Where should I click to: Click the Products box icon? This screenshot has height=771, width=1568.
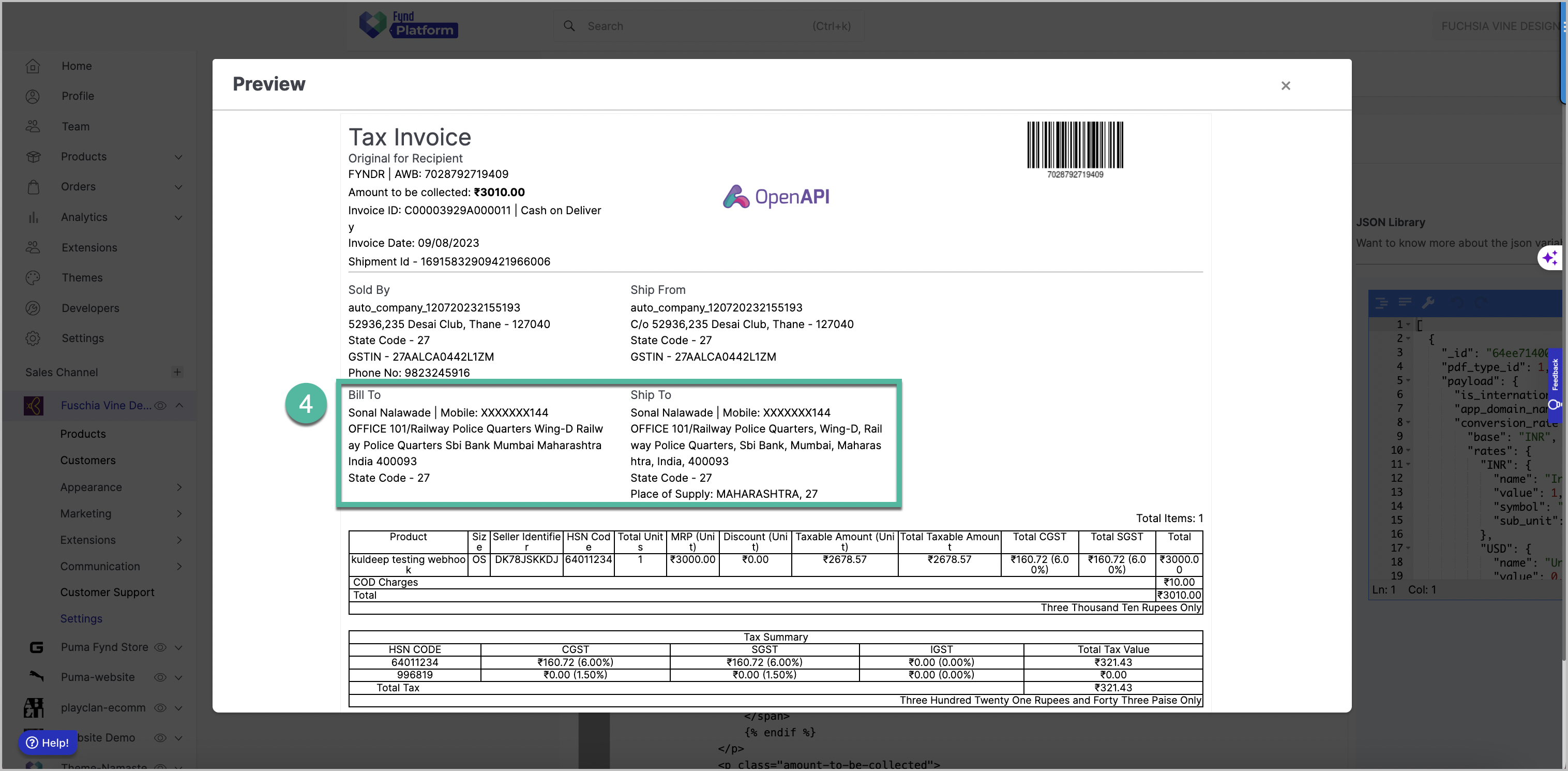click(34, 156)
